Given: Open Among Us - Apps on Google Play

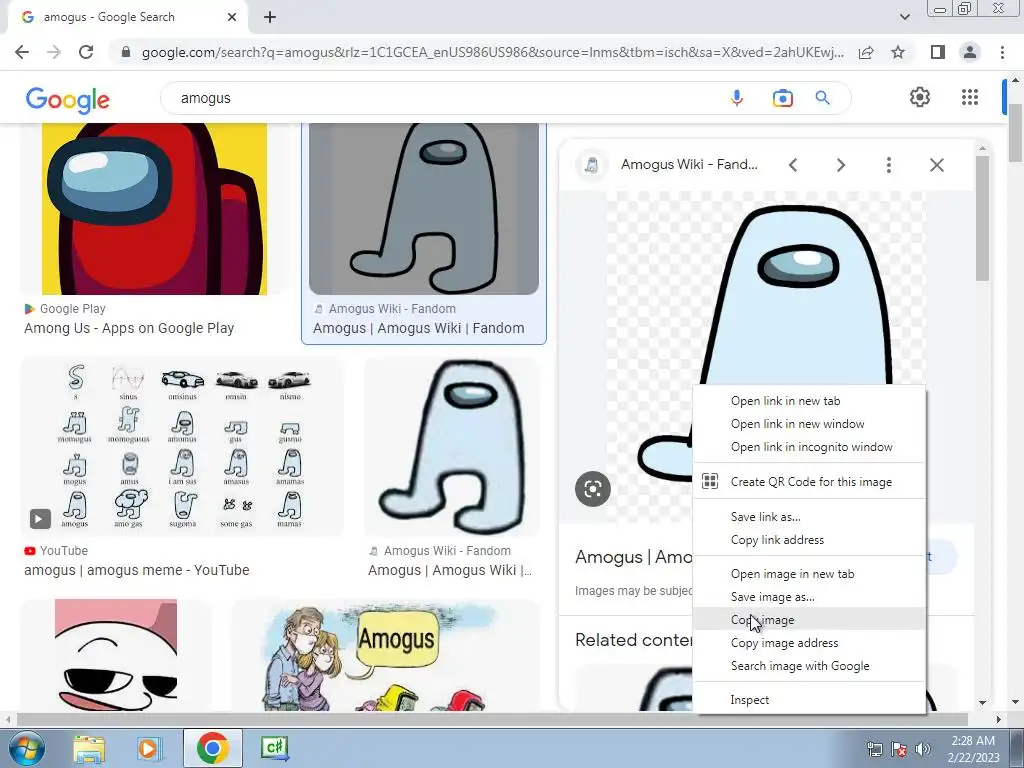Looking at the screenshot, I should [129, 328].
